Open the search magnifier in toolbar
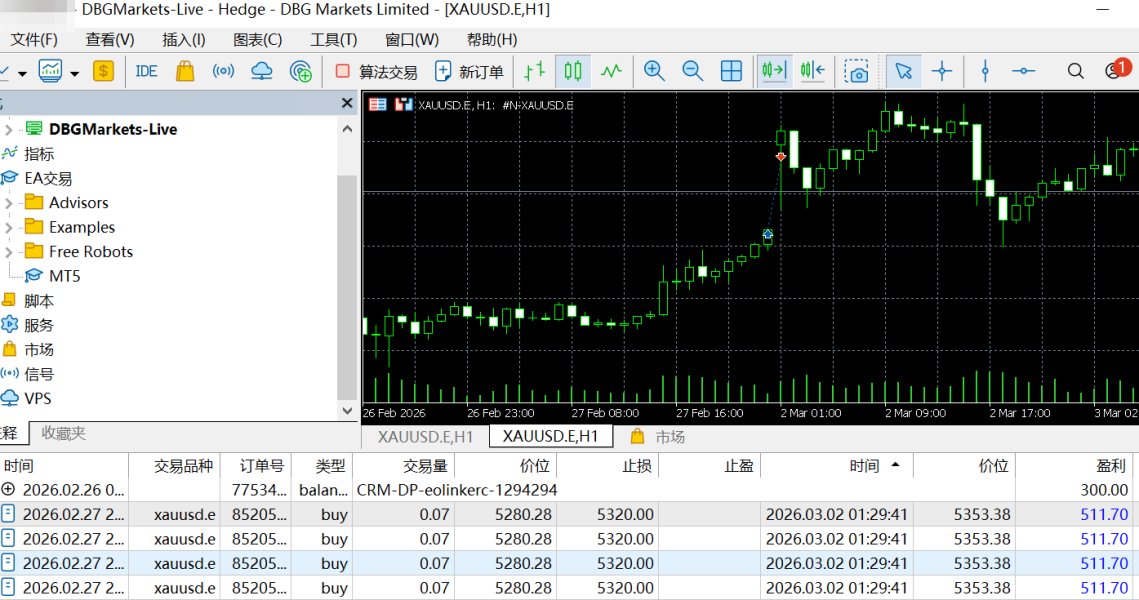 tap(1075, 71)
